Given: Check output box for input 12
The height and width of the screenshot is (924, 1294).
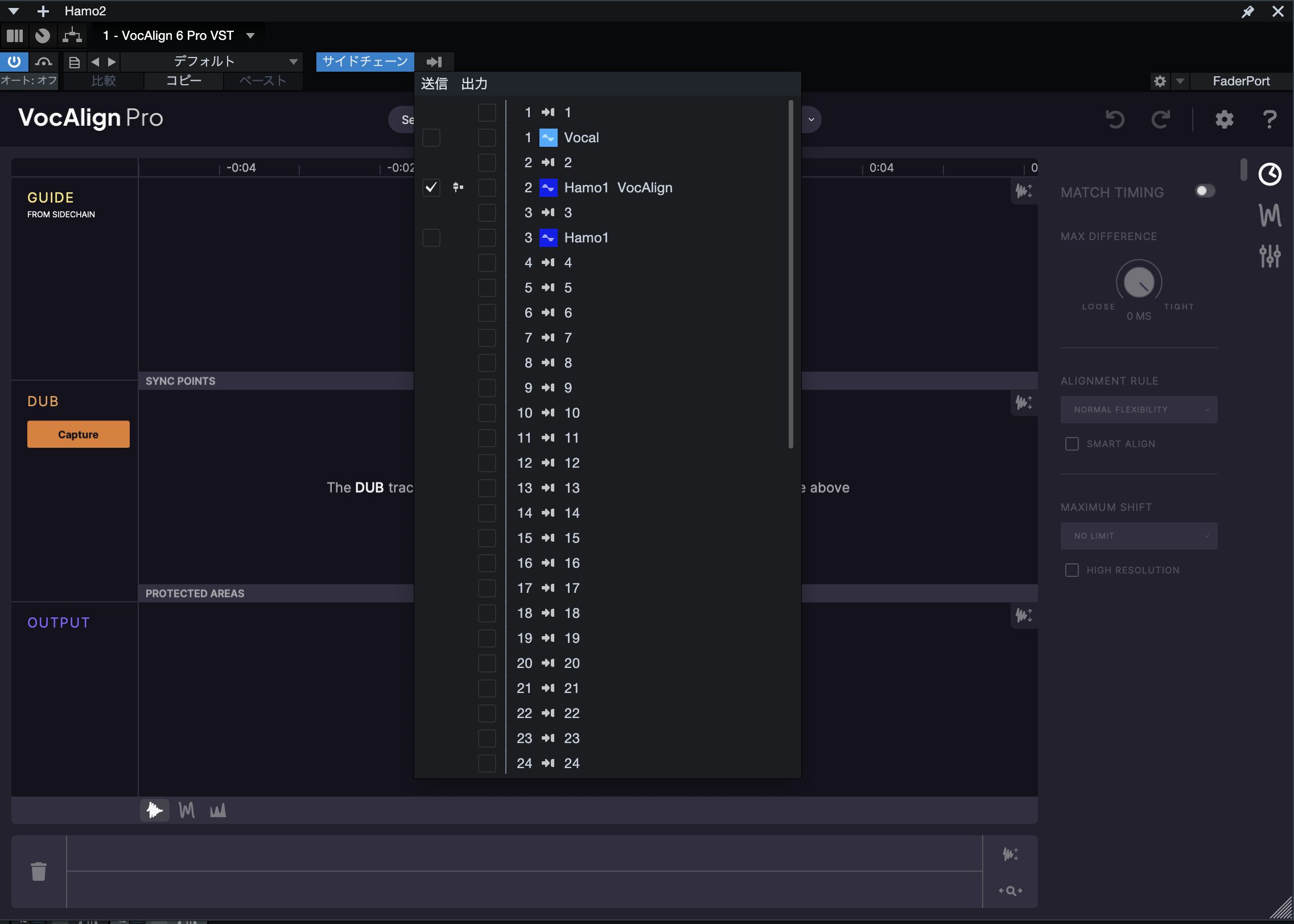Looking at the screenshot, I should pos(487,463).
